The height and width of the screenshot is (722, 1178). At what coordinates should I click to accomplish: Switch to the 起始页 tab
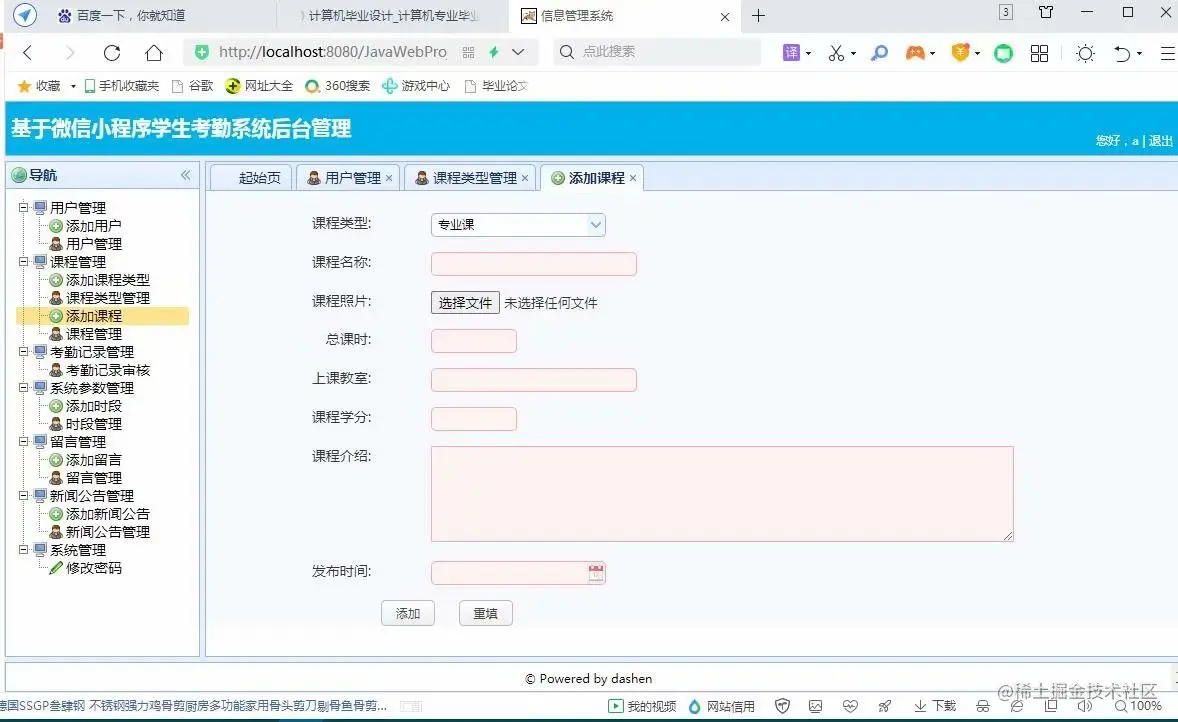tap(252, 178)
